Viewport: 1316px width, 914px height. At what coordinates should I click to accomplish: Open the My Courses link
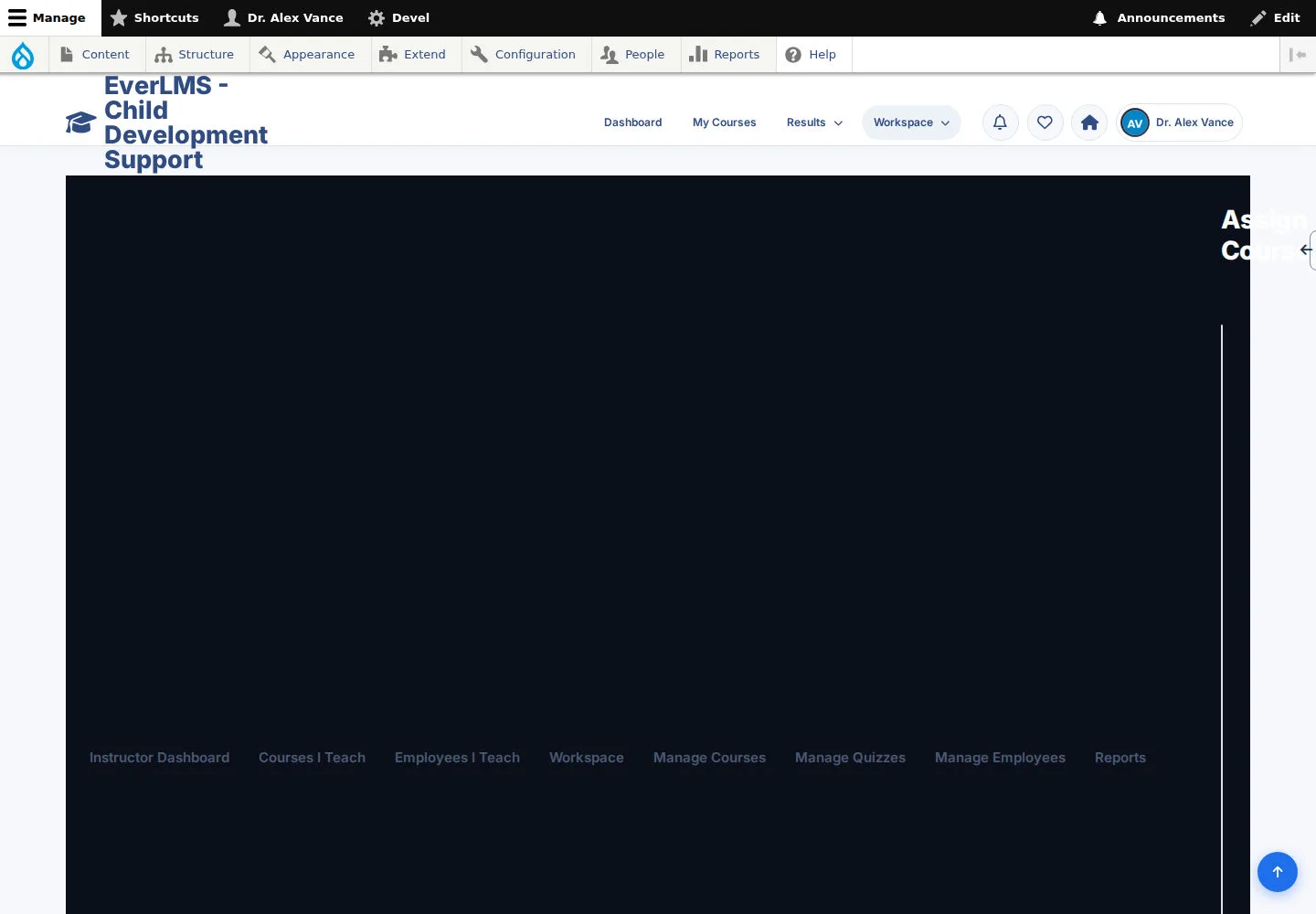725,122
